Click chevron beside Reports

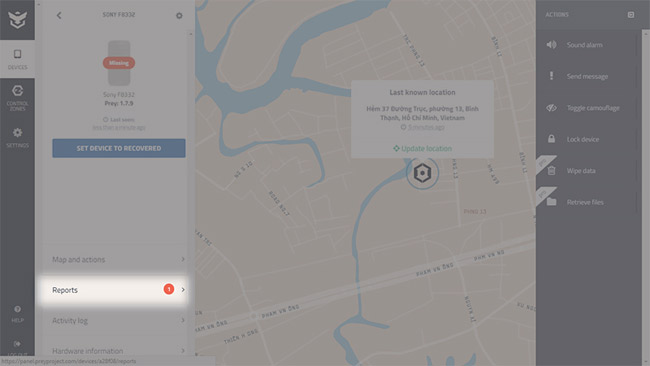click(x=183, y=289)
